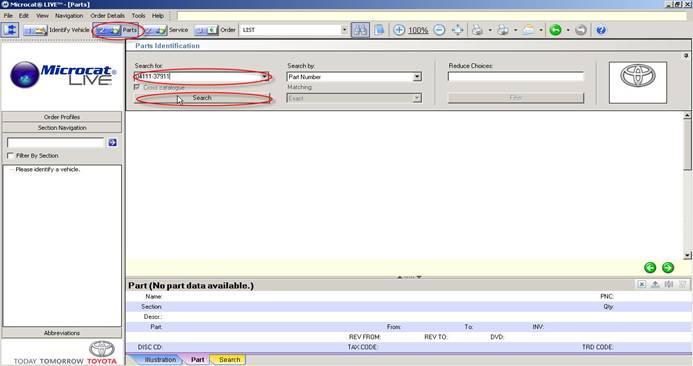Click the pin icon at panel top-right corner

point(686,56)
